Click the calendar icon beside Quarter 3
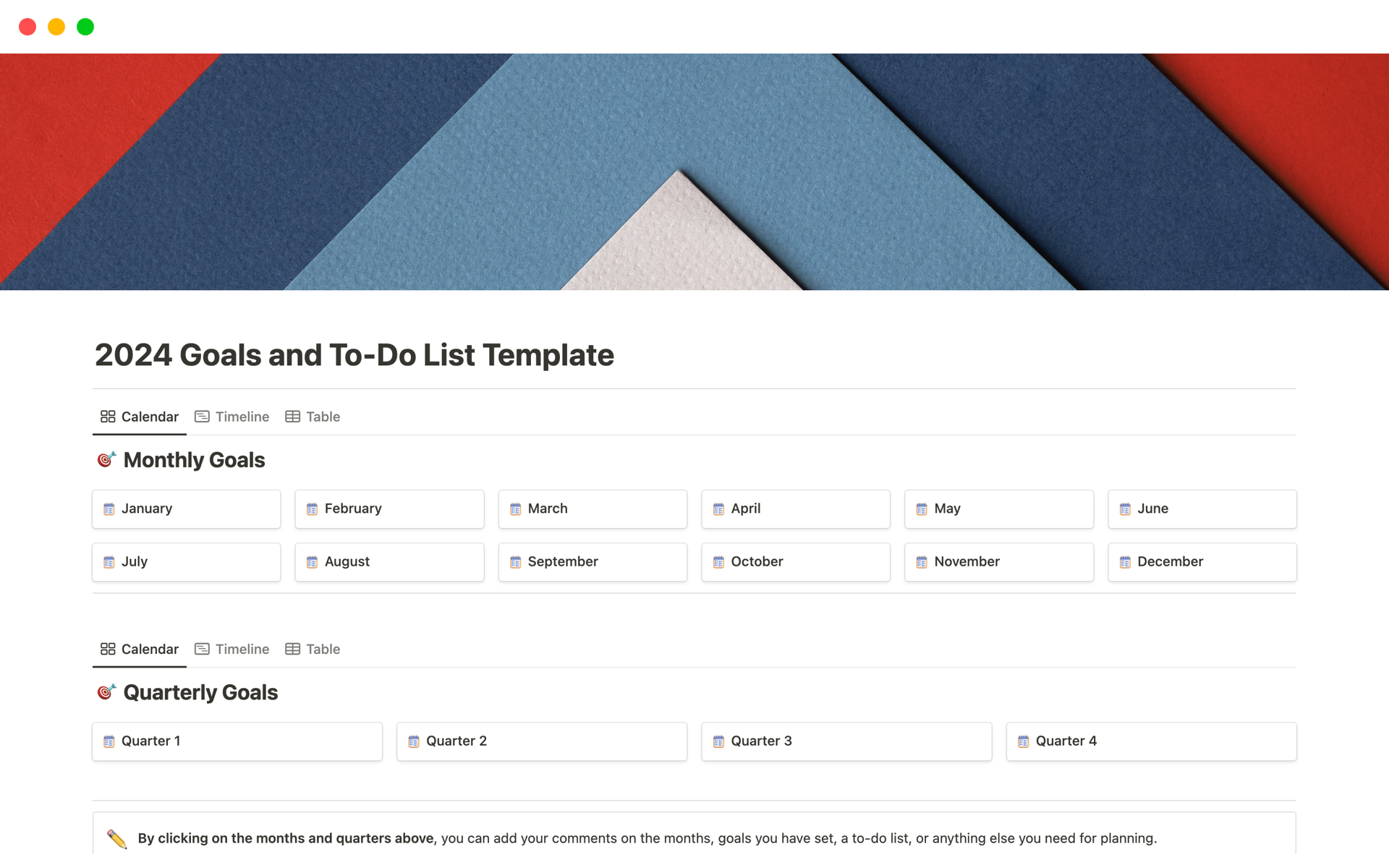Screen dimensions: 1389x868 tap(718, 741)
